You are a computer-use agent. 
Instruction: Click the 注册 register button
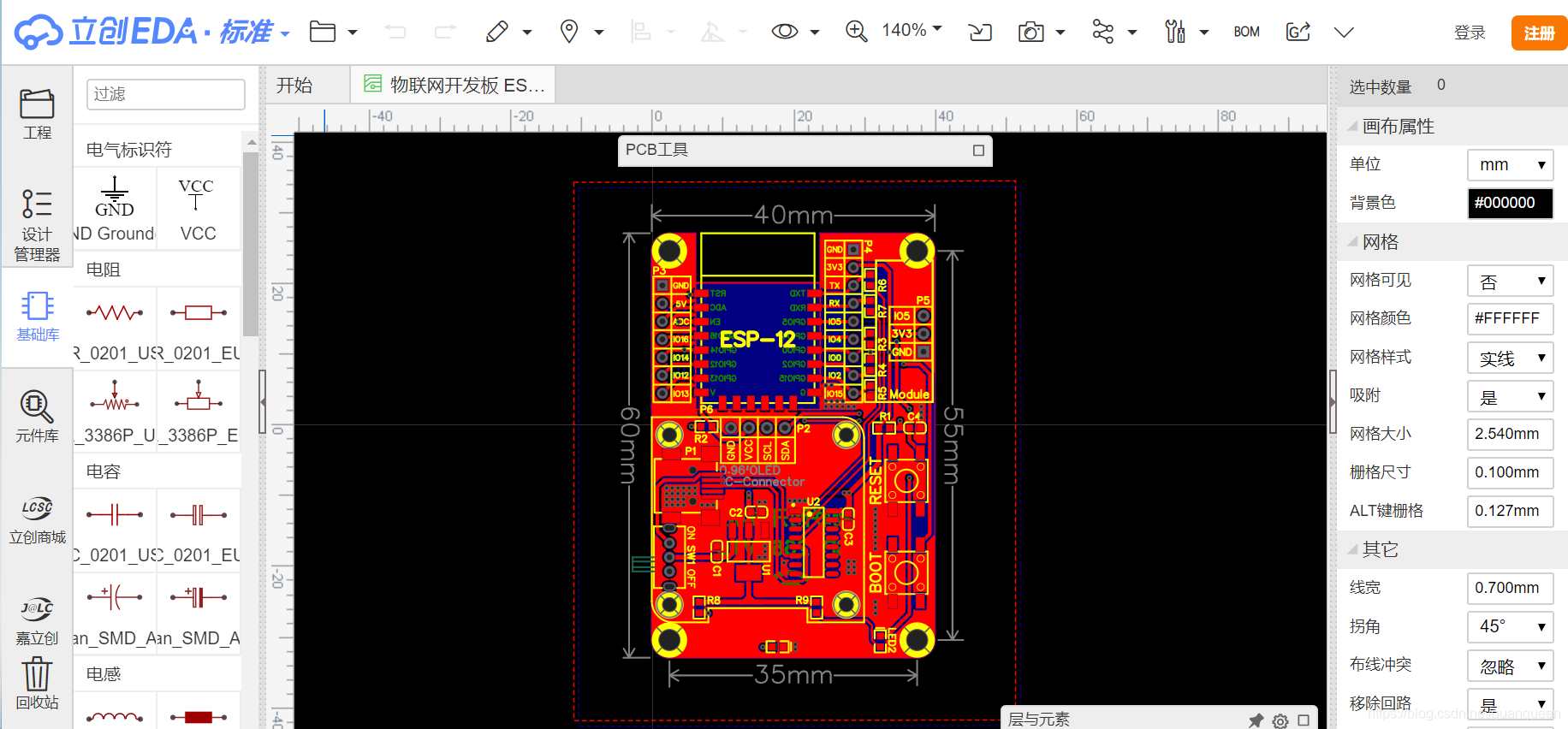1539,33
